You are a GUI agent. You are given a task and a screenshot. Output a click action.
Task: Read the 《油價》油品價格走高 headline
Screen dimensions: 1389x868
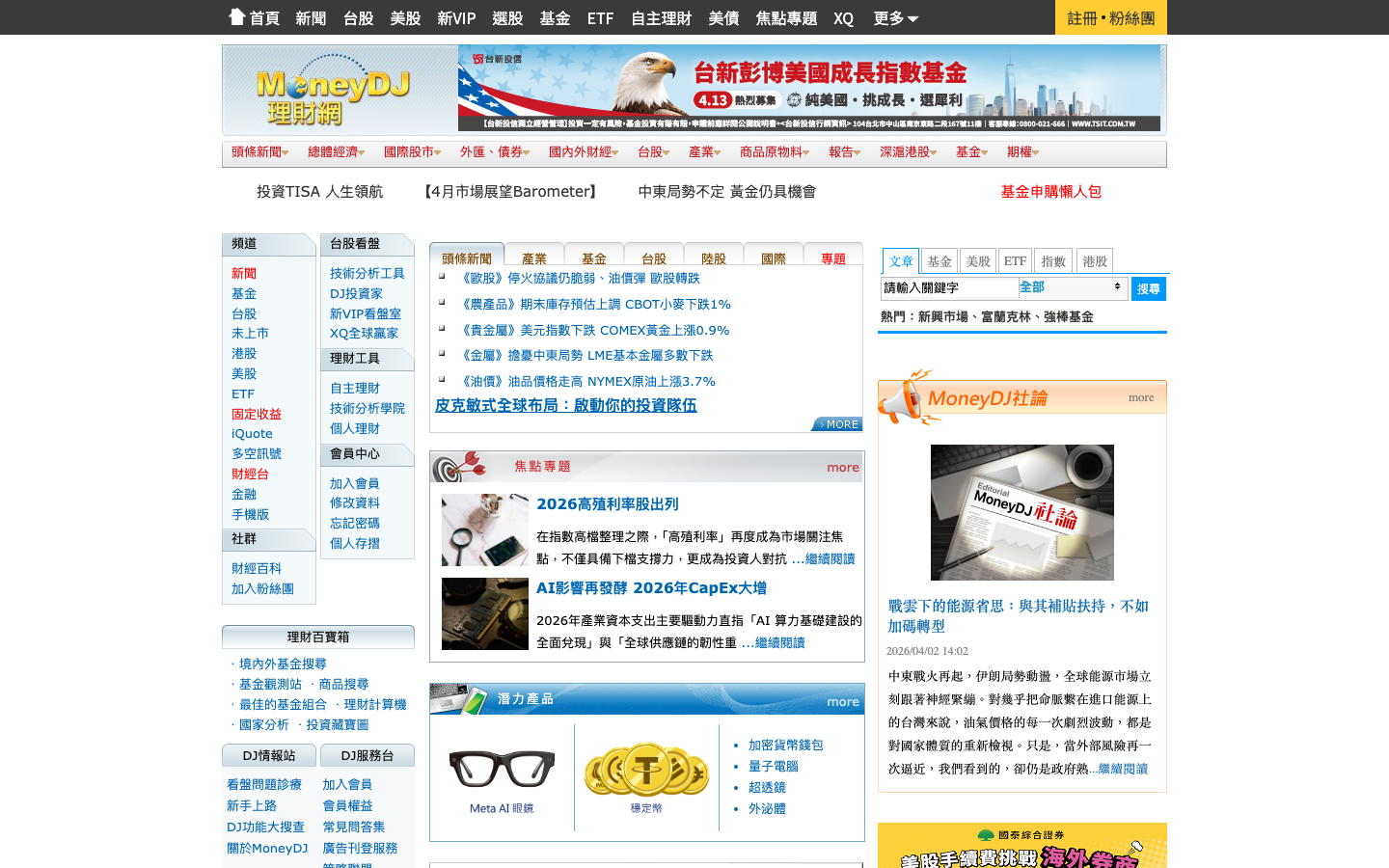click(x=586, y=381)
